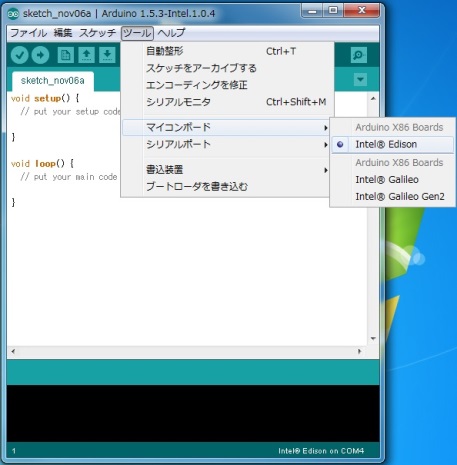The width and height of the screenshot is (457, 465).
Task: Click the Save sketch down-arrow icon
Action: (x=107, y=55)
